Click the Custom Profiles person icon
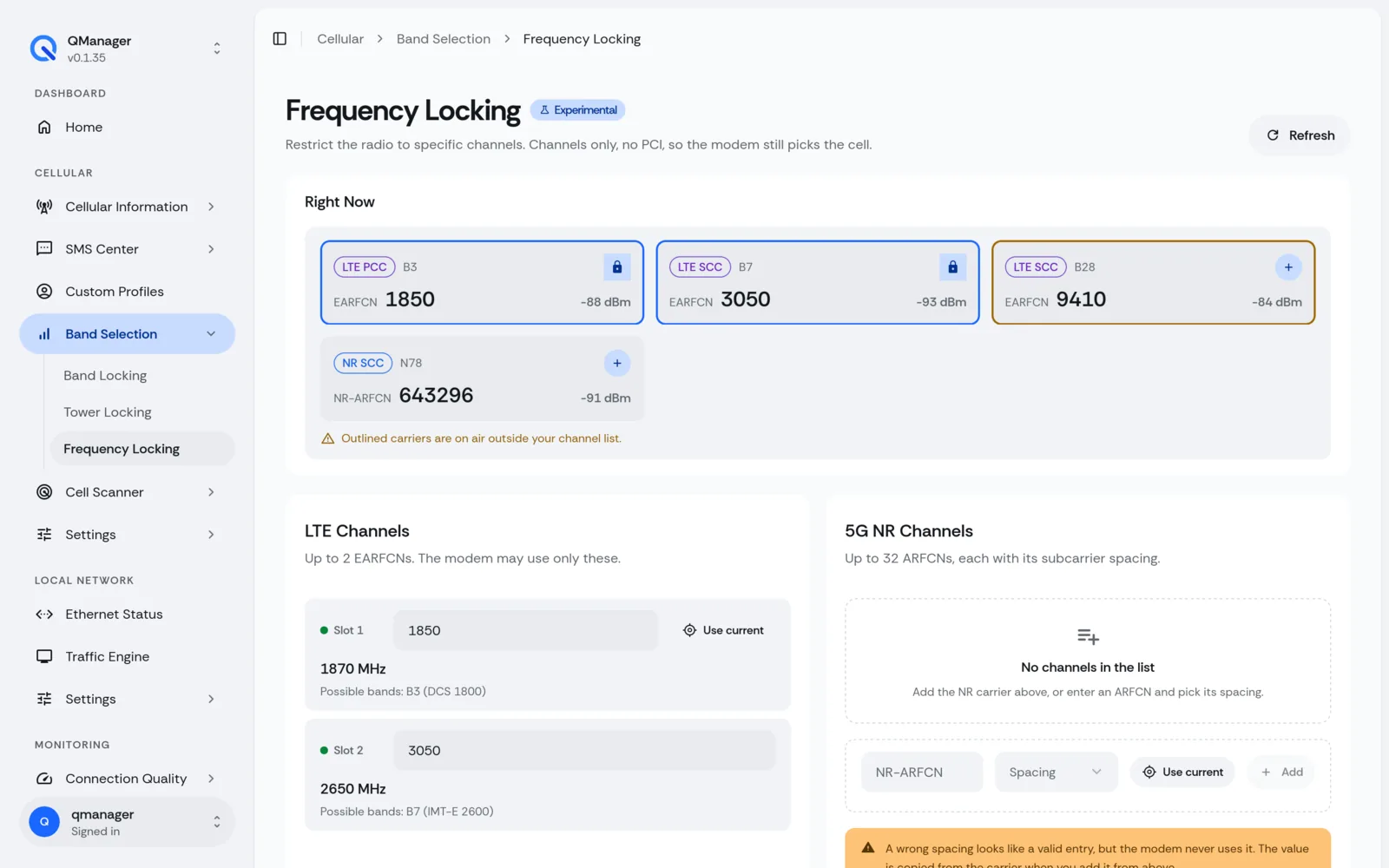 coord(44,292)
